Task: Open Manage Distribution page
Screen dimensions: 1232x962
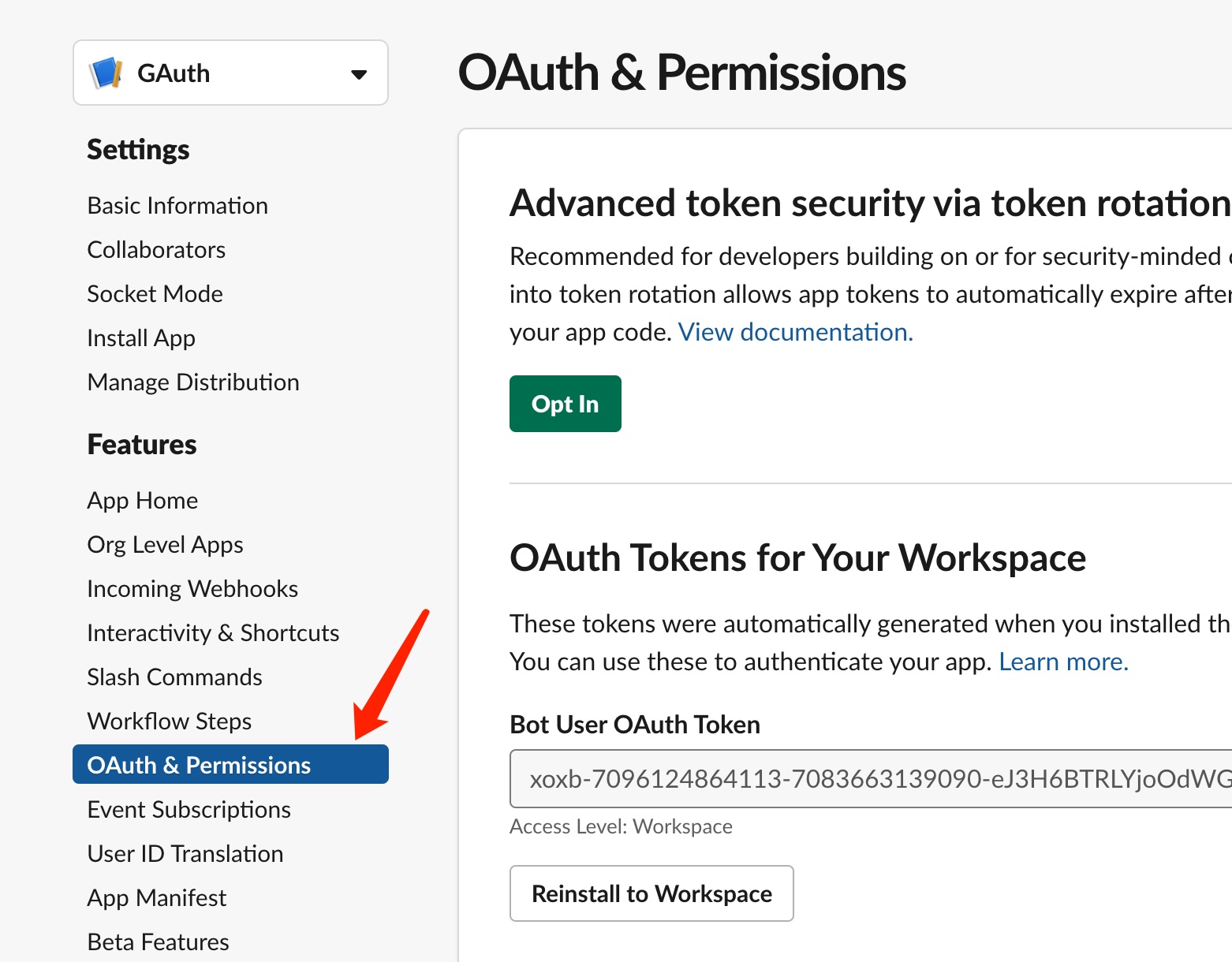Action: (193, 382)
